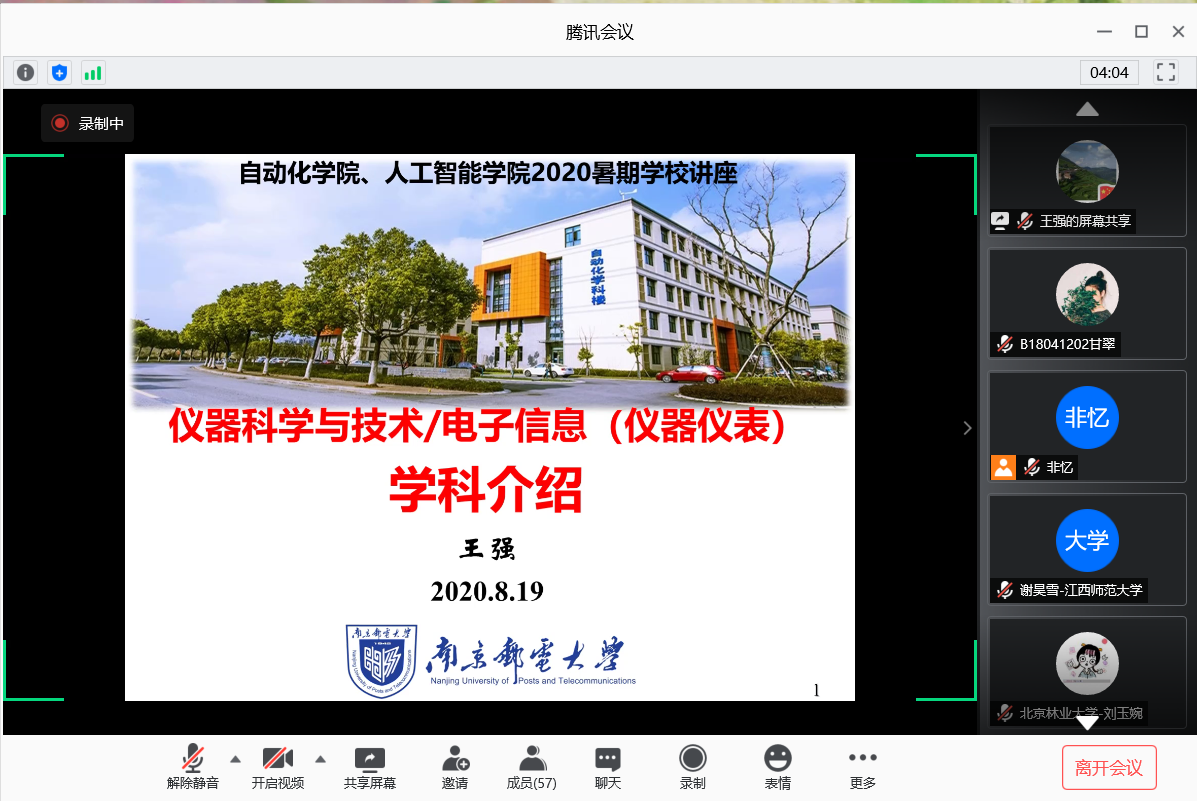Image resolution: width=1197 pixels, height=801 pixels.
Task: Enter full screen mode icon
Action: [1166, 72]
